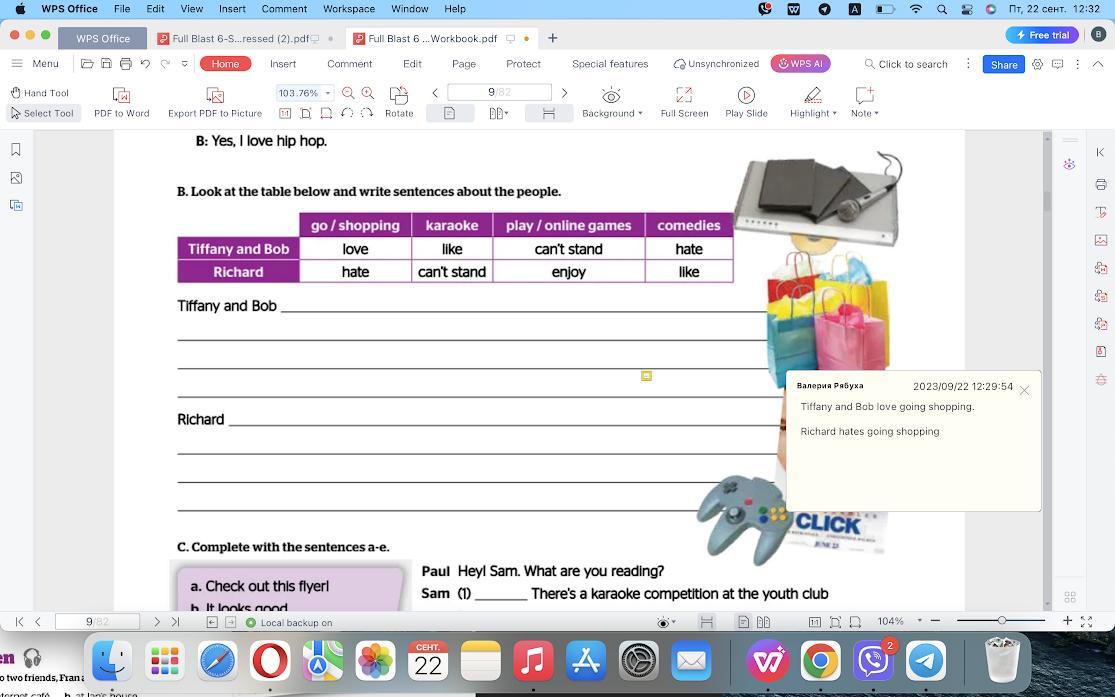Select the Hand Tool
This screenshot has width=1115, height=697.
[40, 92]
